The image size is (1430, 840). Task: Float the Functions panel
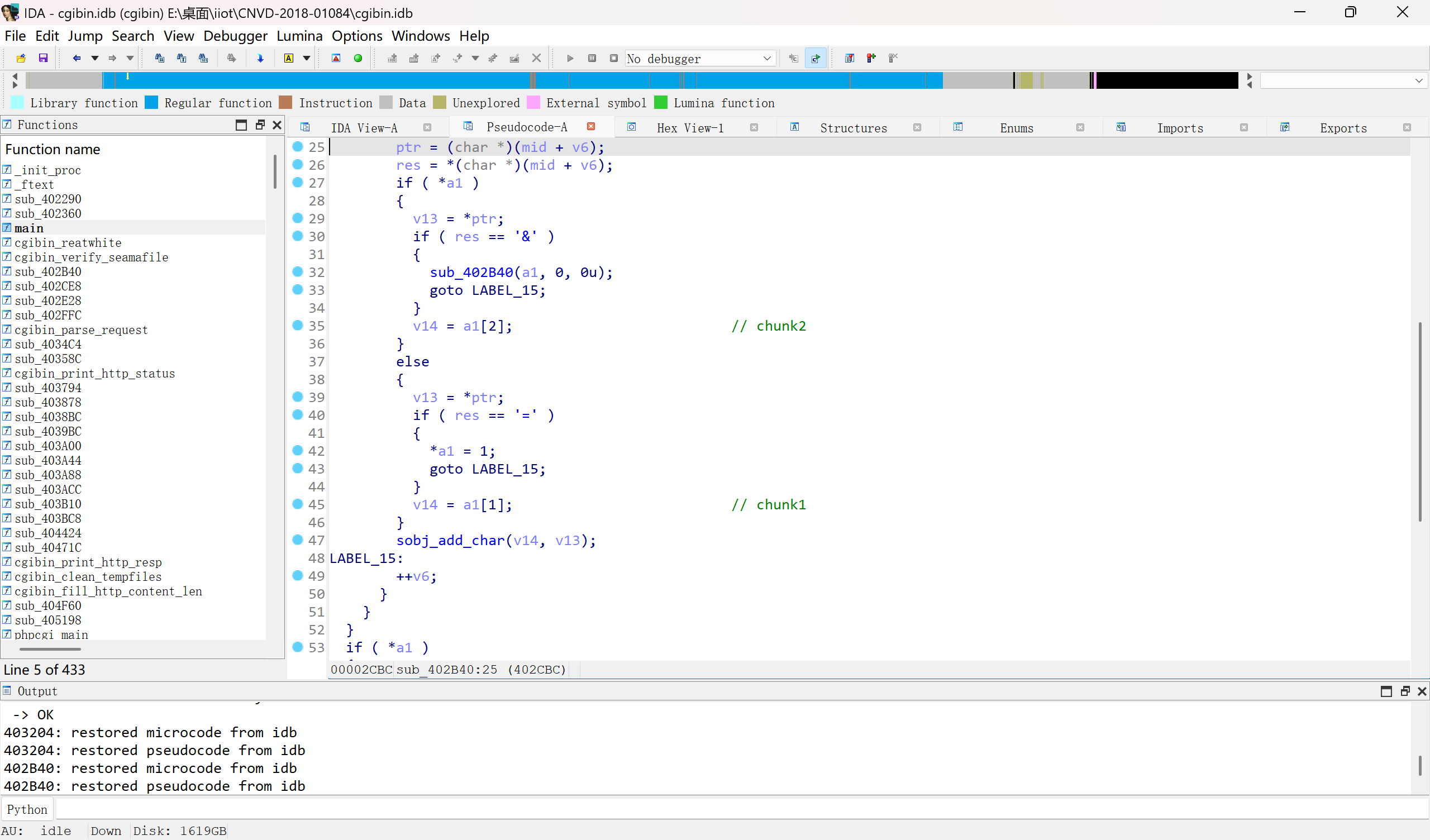260,125
